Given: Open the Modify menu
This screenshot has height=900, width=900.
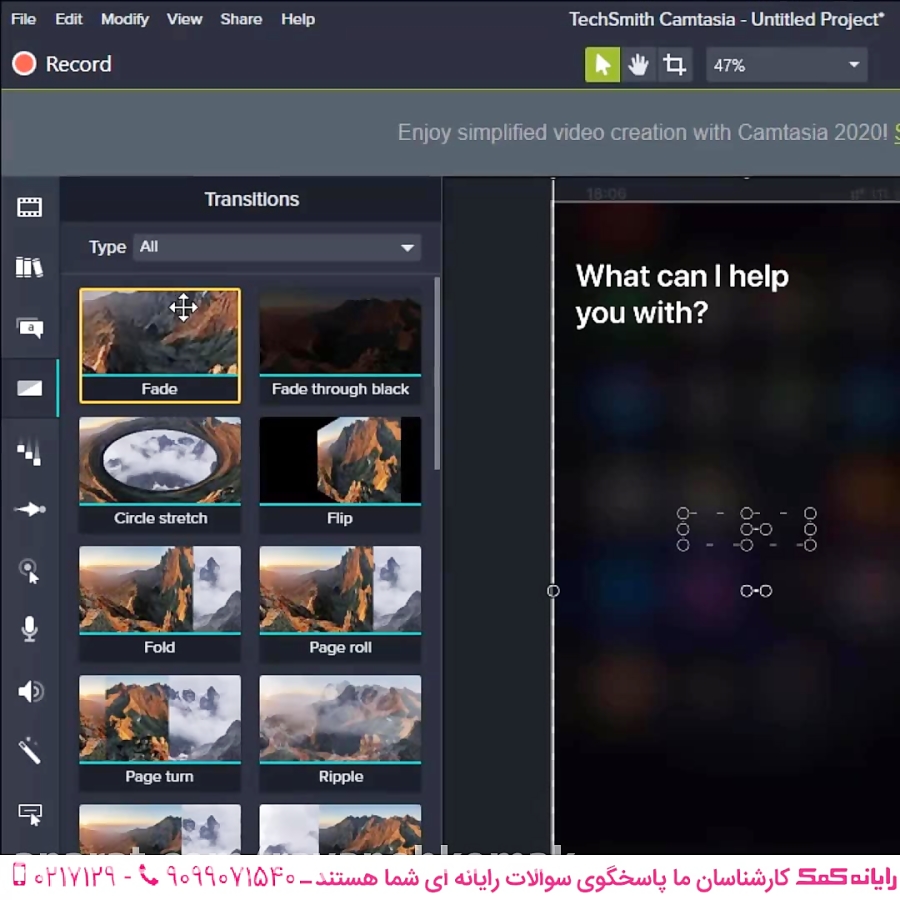Looking at the screenshot, I should click(125, 19).
